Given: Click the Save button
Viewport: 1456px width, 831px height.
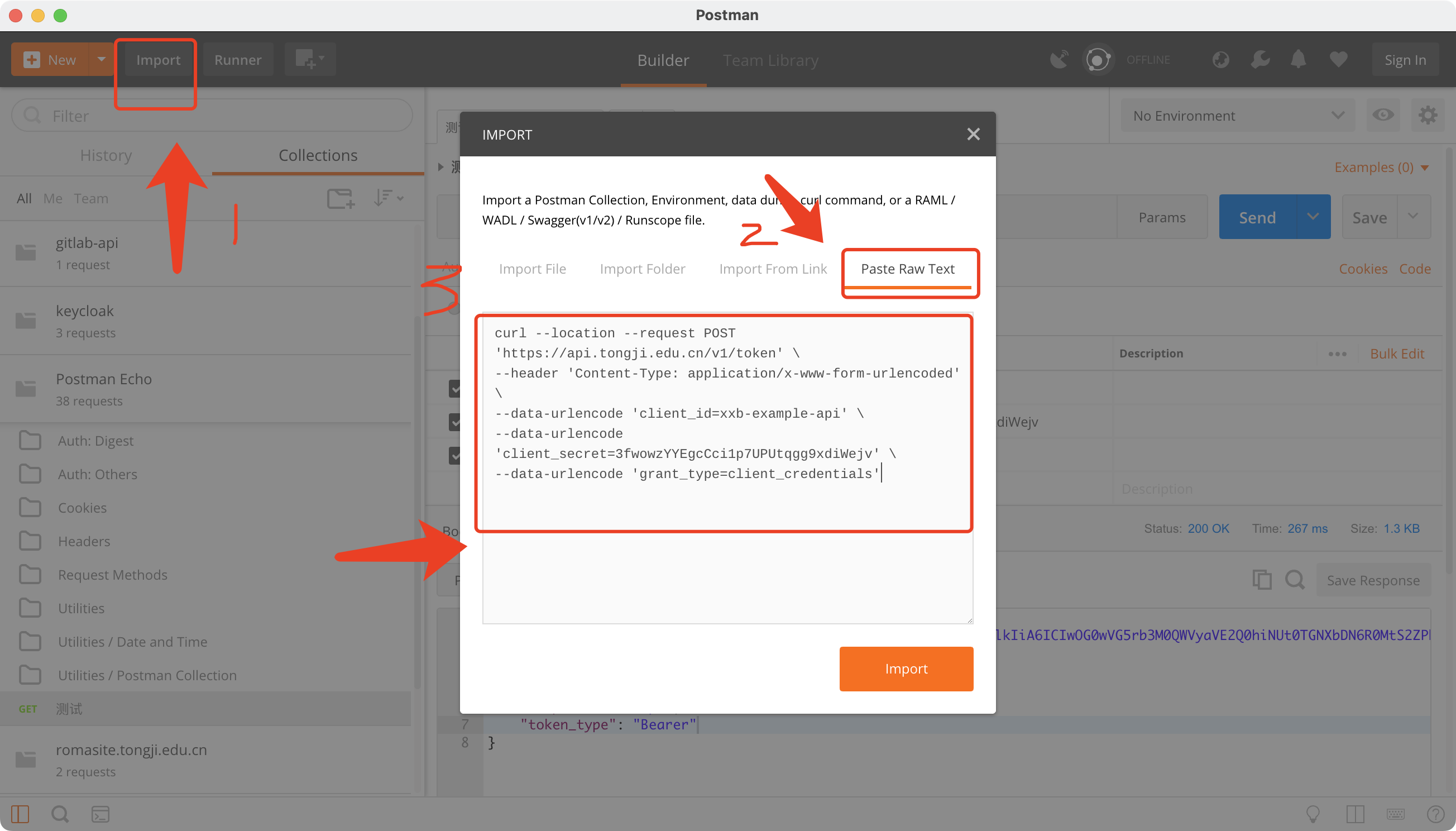Looking at the screenshot, I should pos(1369,217).
